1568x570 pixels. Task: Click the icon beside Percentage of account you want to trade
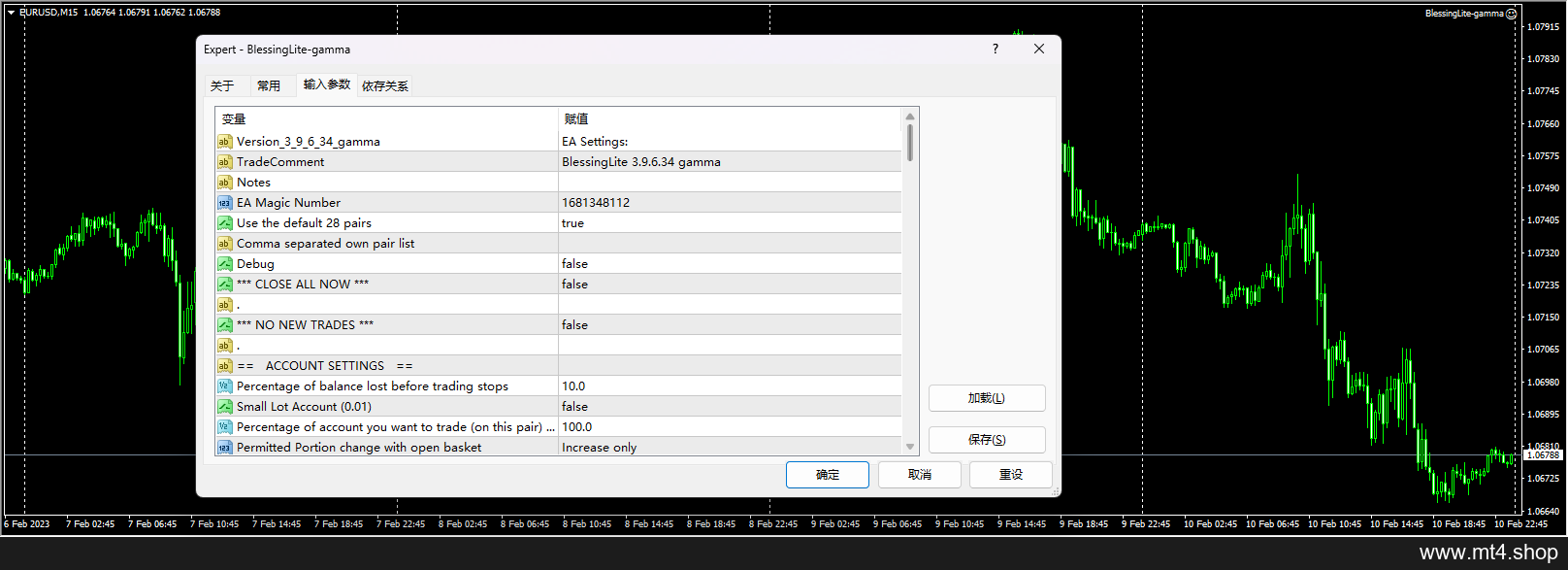pos(224,427)
